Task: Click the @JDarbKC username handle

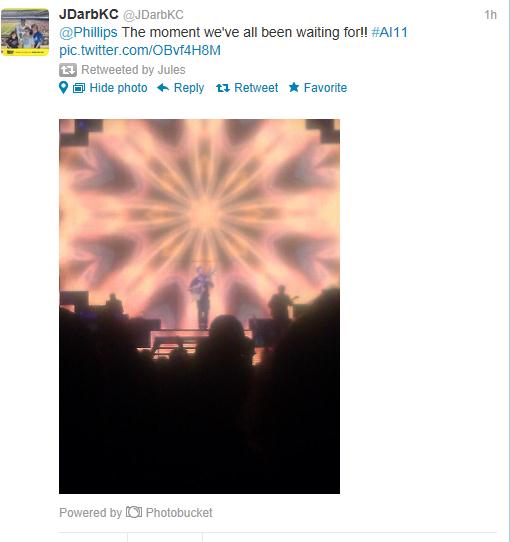Action: tap(154, 15)
